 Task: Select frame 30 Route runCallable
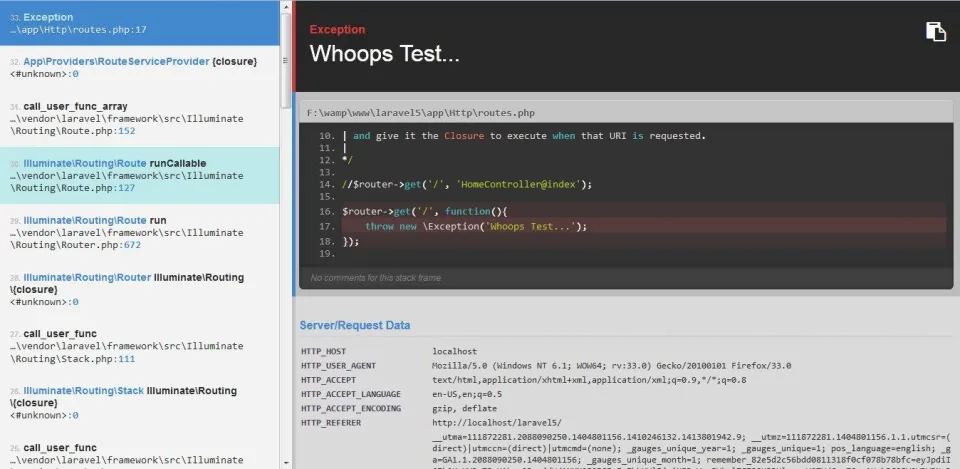point(140,175)
